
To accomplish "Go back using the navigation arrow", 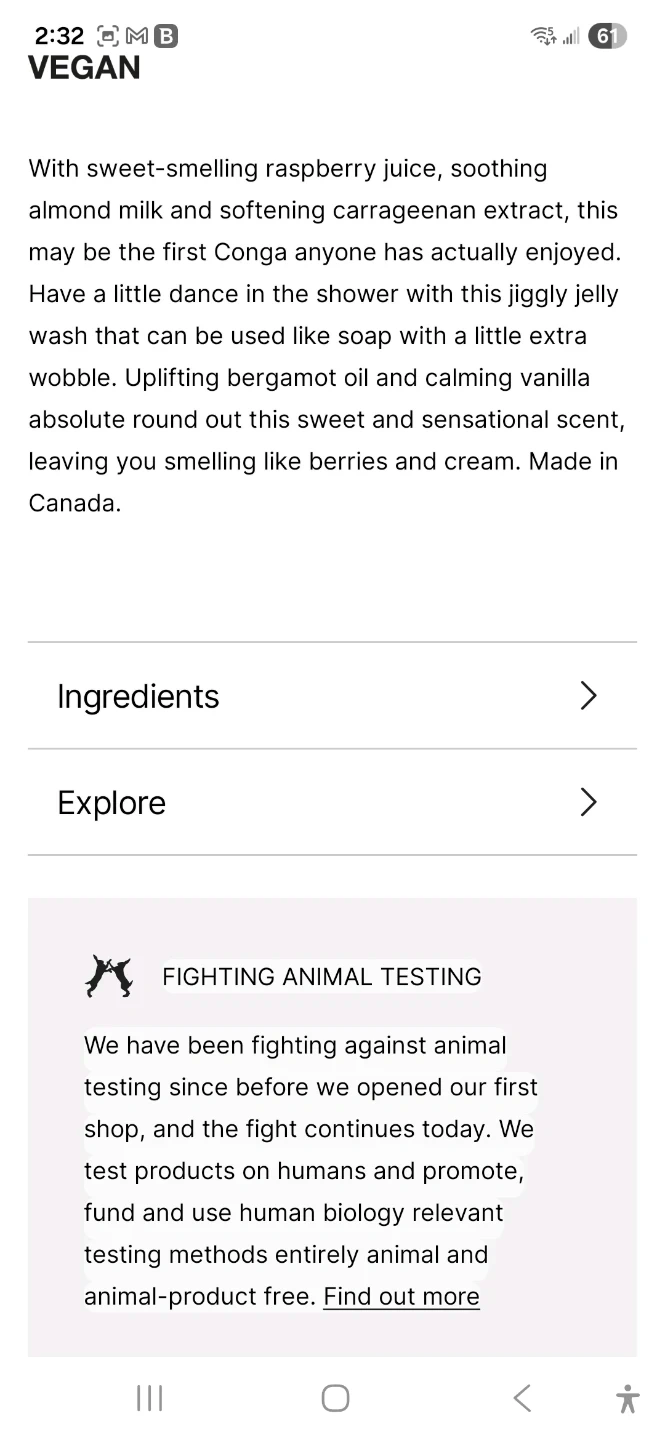I will pos(522,1398).
